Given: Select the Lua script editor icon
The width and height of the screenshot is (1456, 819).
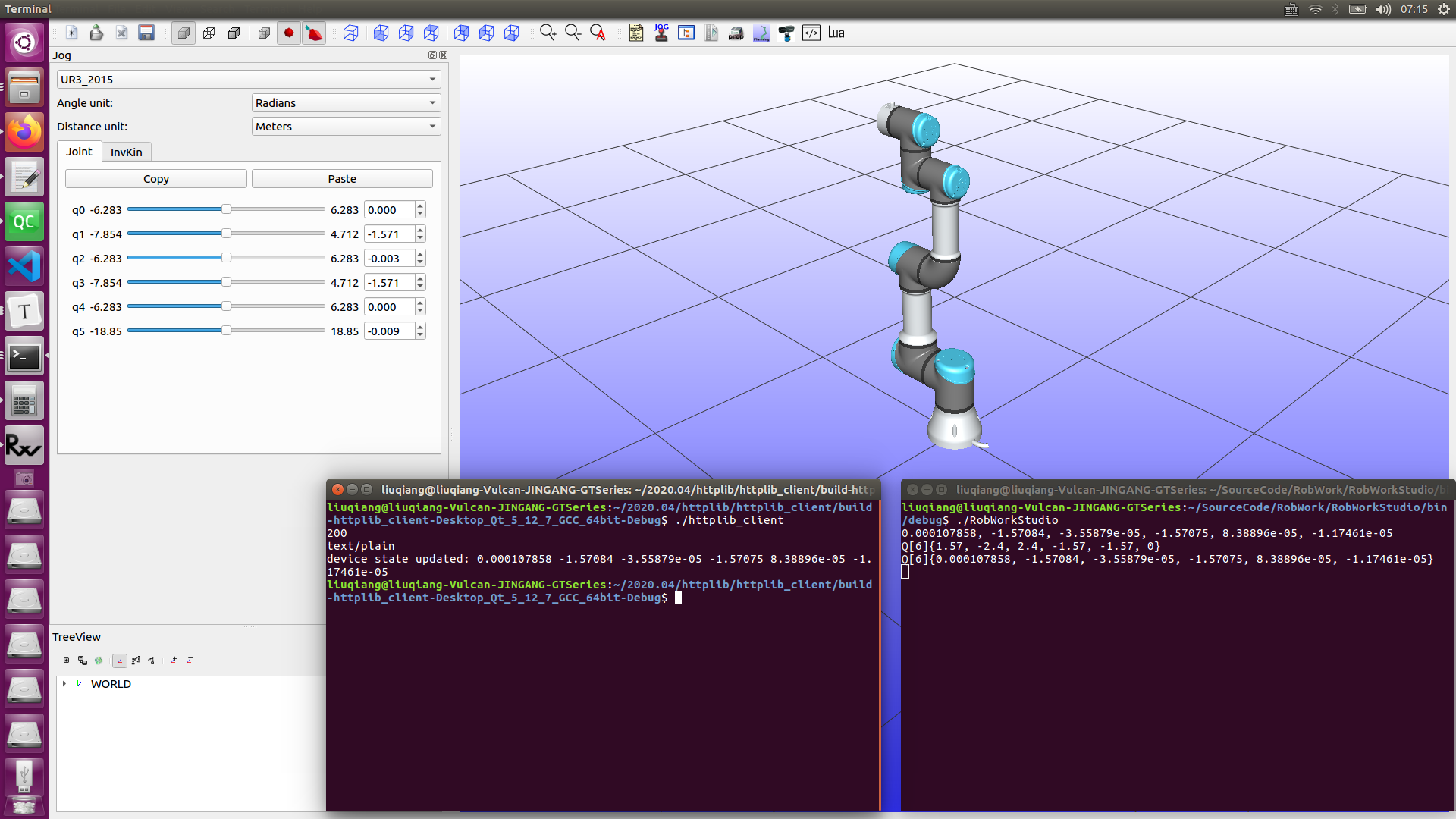Looking at the screenshot, I should point(836,33).
